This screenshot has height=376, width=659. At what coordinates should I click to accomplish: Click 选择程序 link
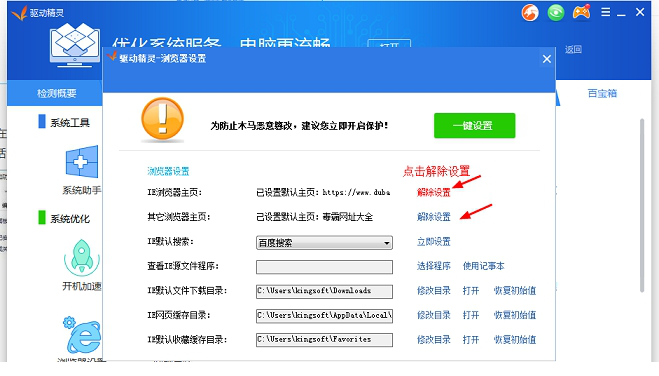point(433,266)
